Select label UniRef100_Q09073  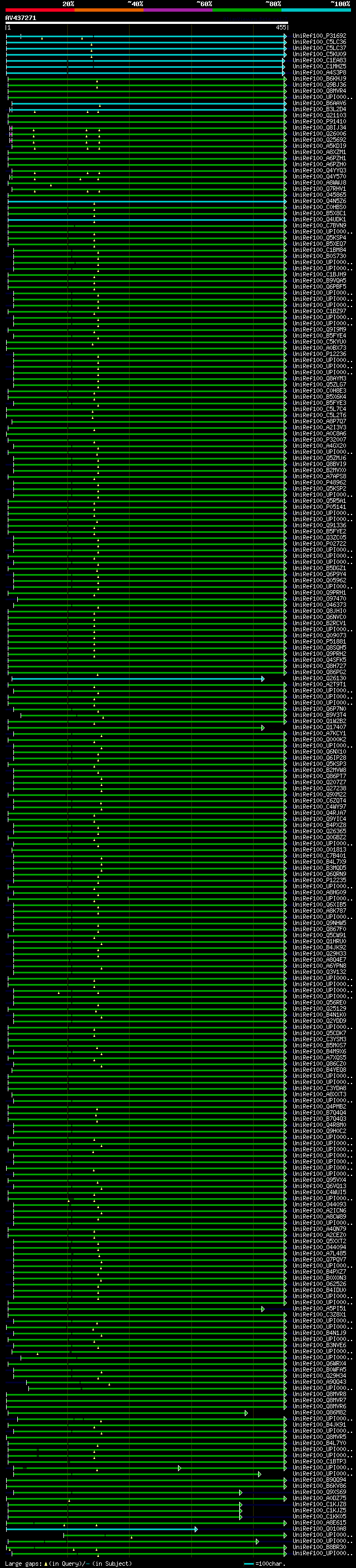tap(319, 635)
